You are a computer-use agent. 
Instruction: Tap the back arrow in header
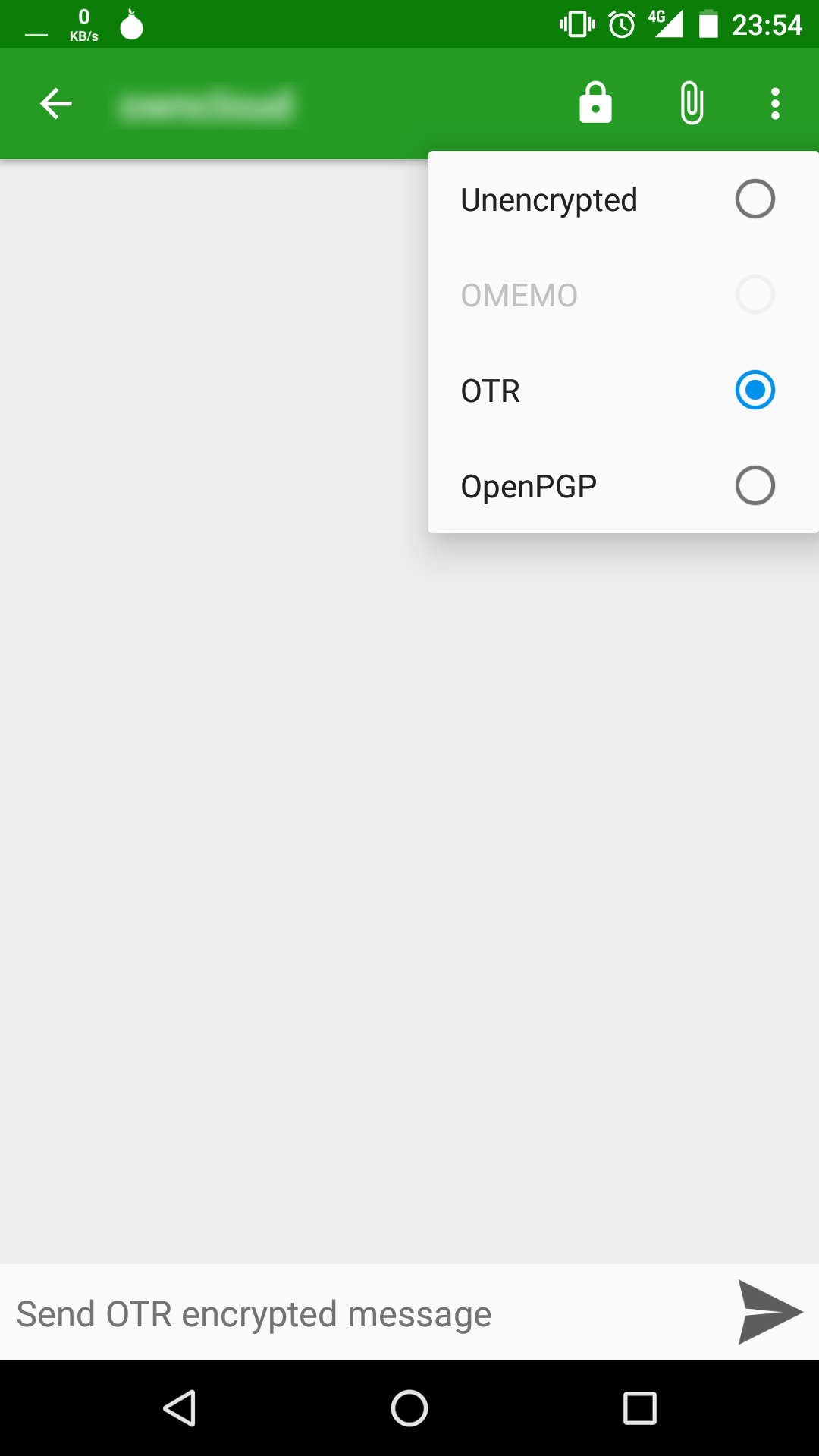point(56,104)
